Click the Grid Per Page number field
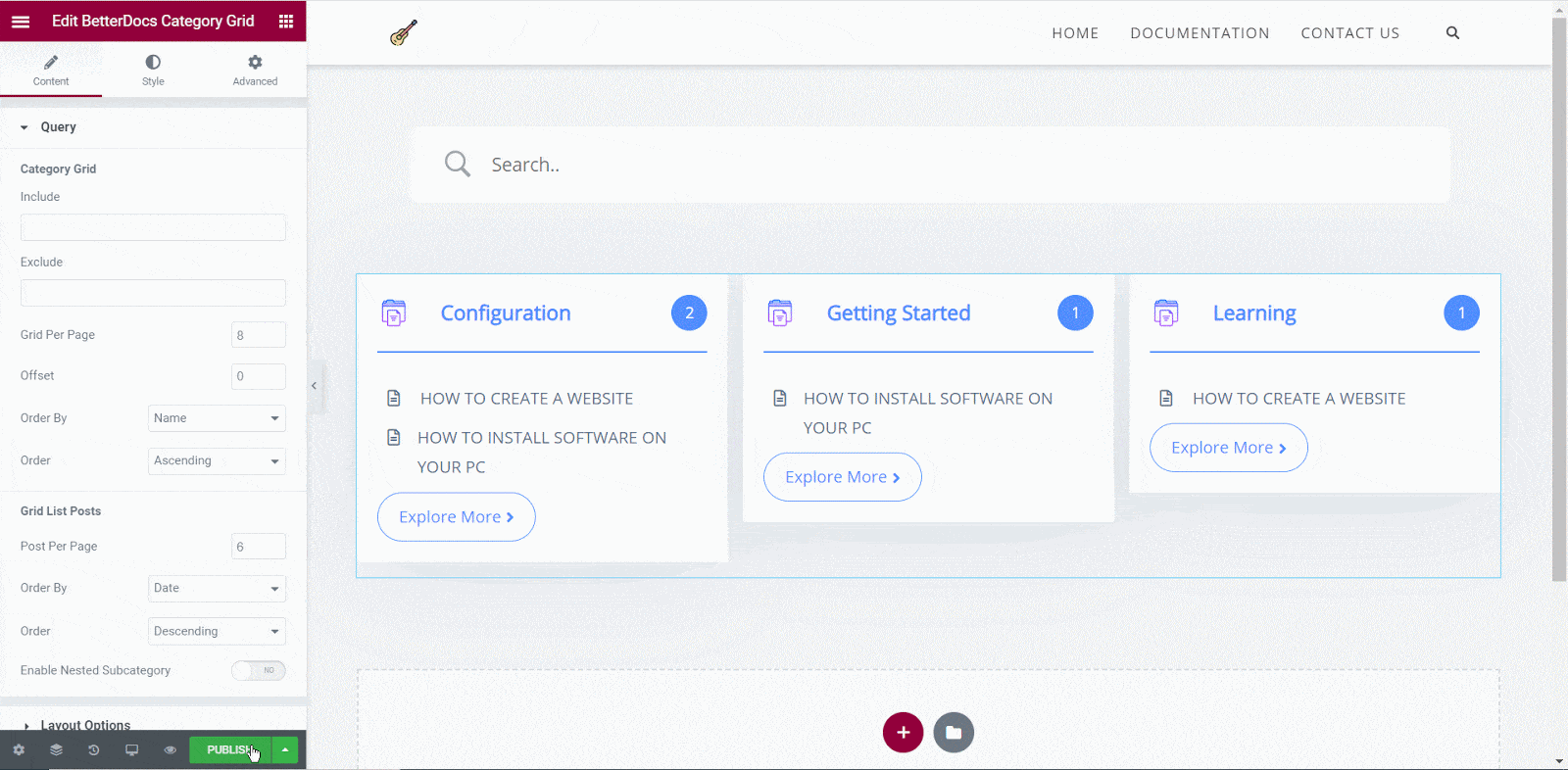 pyautogui.click(x=259, y=335)
